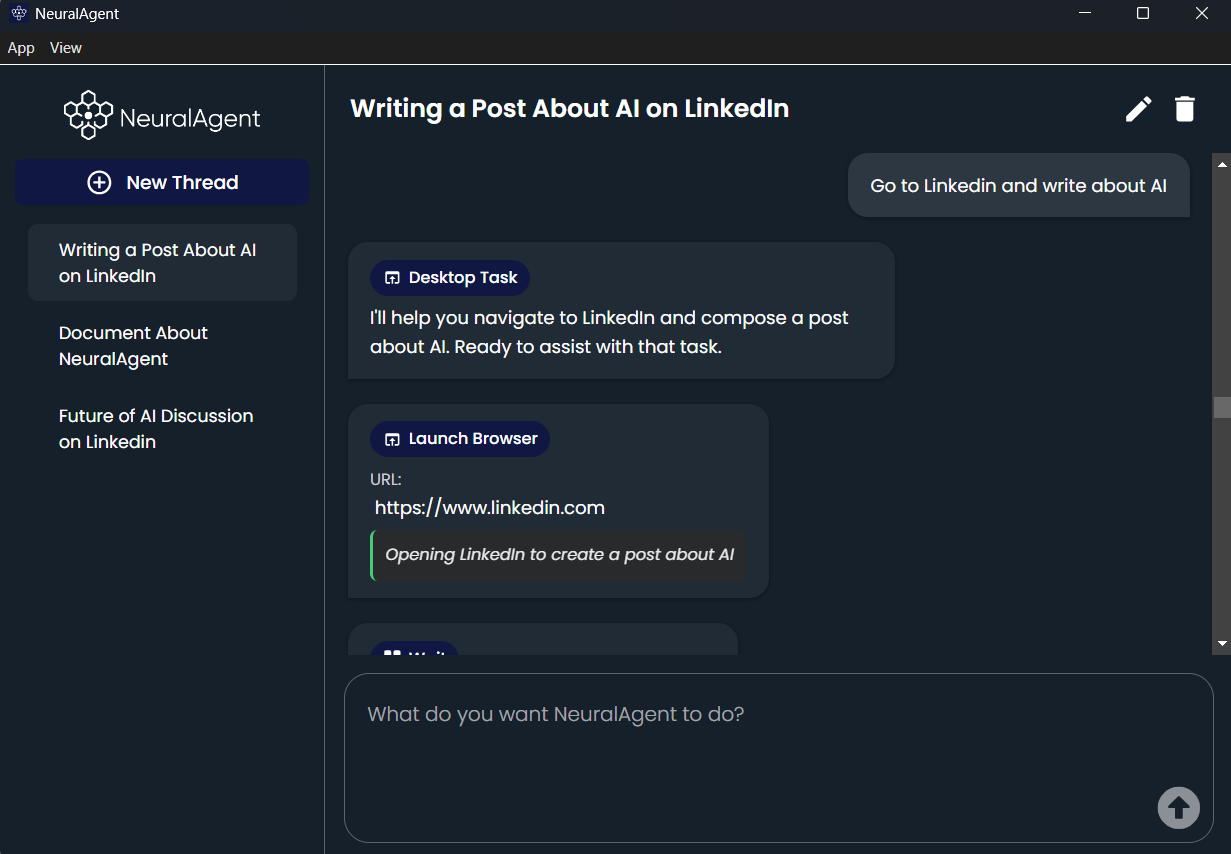Click the Launch Browser label

473,439
